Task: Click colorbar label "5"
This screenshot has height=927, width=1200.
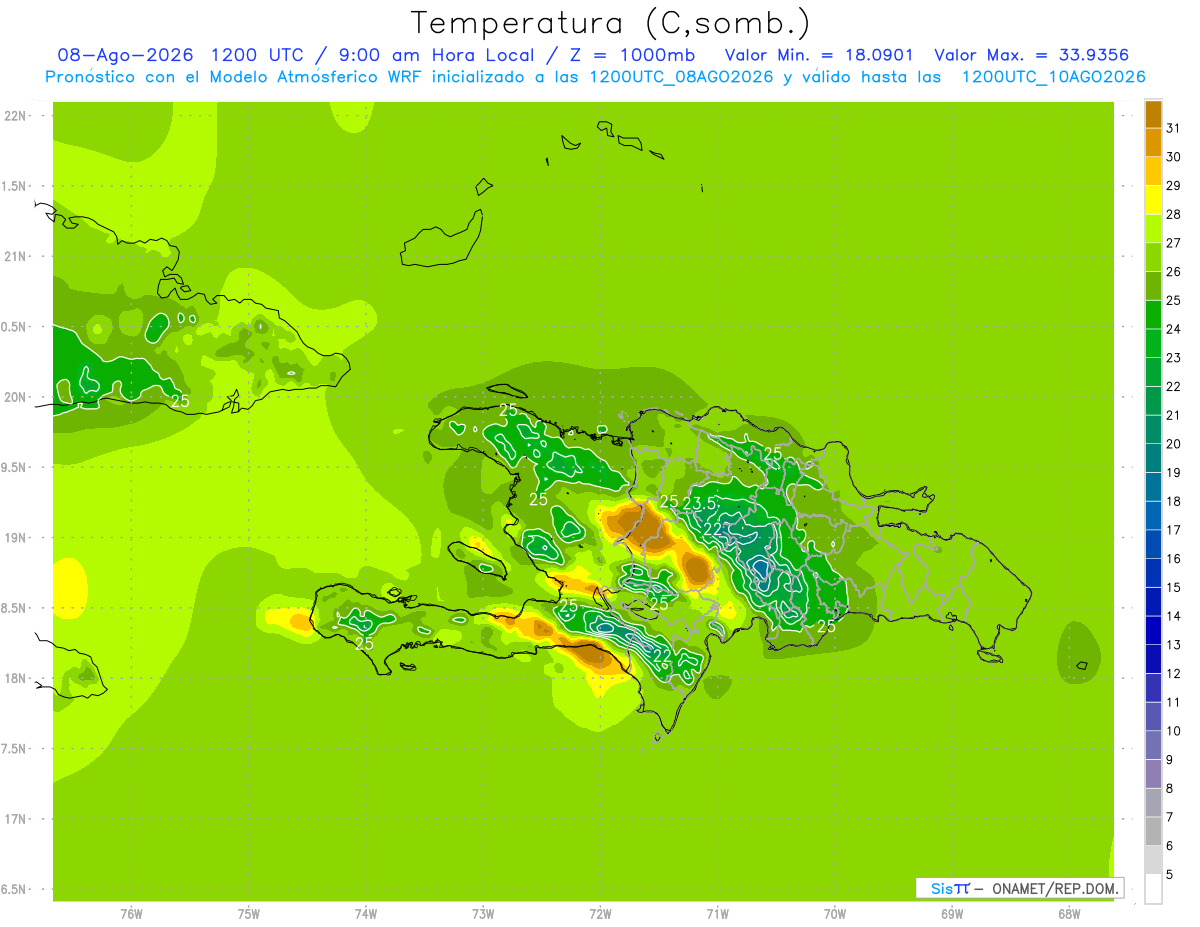Action: coord(1170,875)
